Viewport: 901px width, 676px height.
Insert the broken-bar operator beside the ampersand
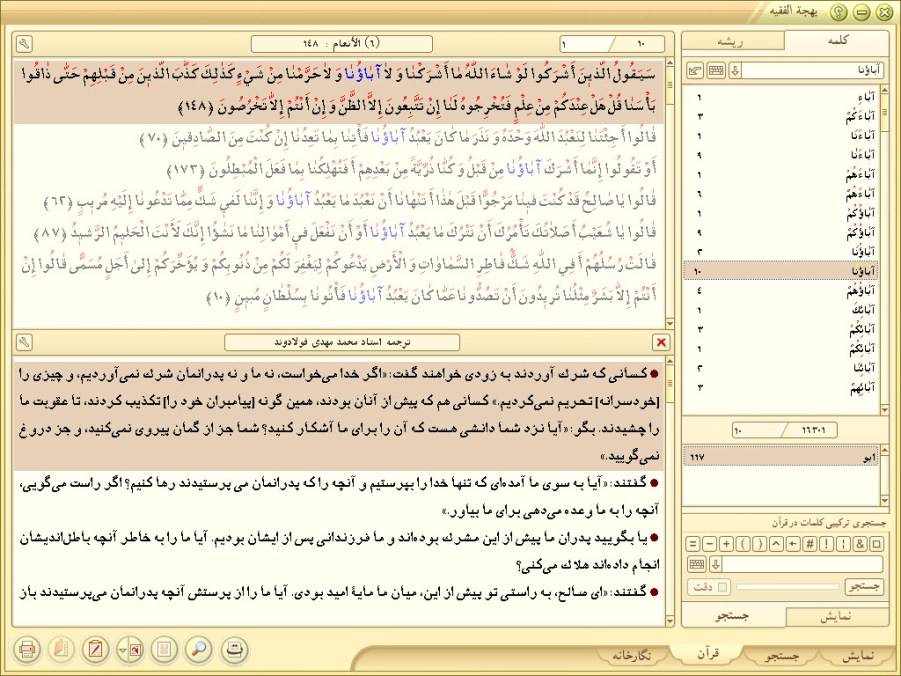[843, 544]
